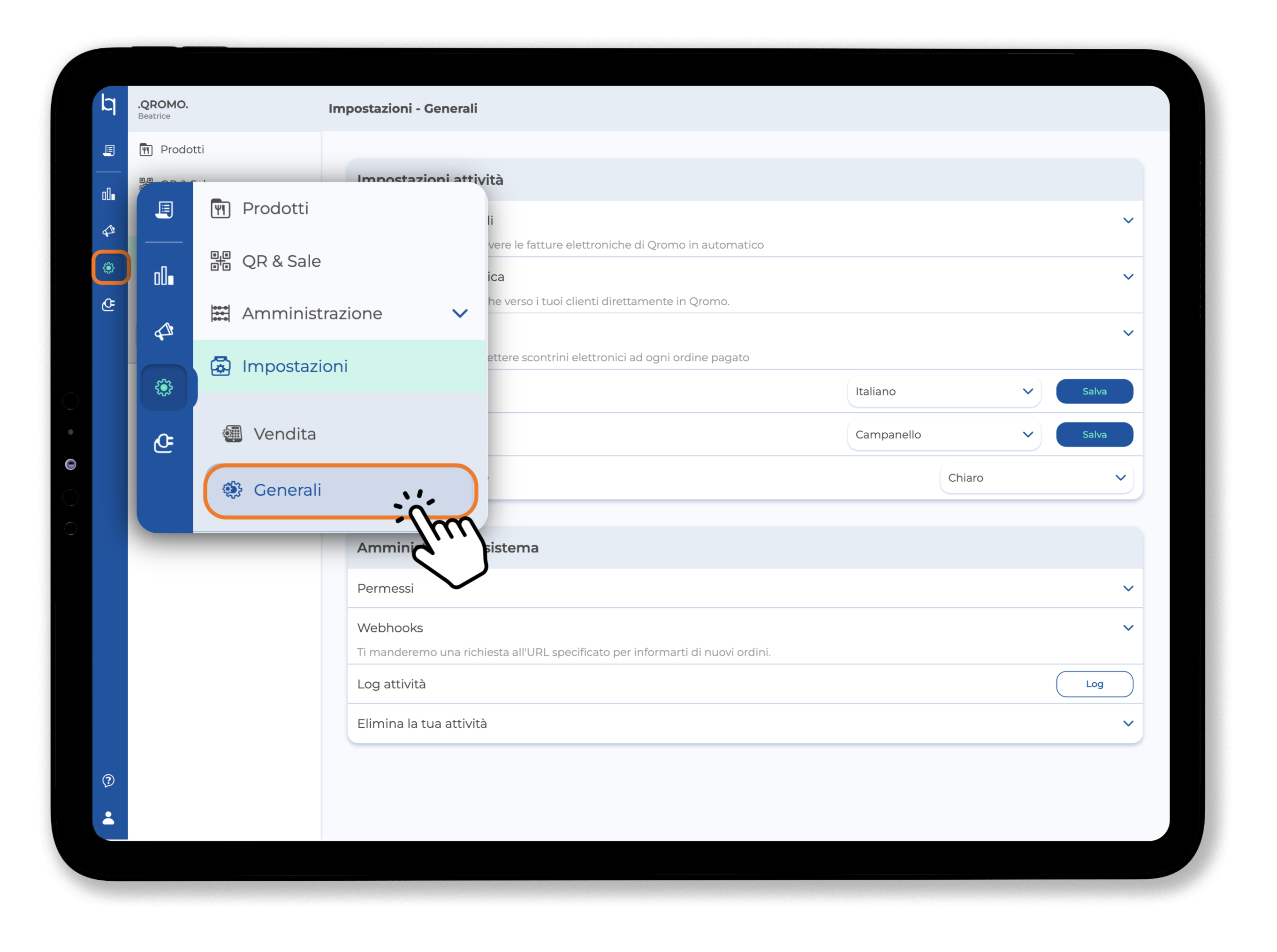The width and height of the screenshot is (1277, 952).
Task: Expand the Webhooks row
Action: 745,637
